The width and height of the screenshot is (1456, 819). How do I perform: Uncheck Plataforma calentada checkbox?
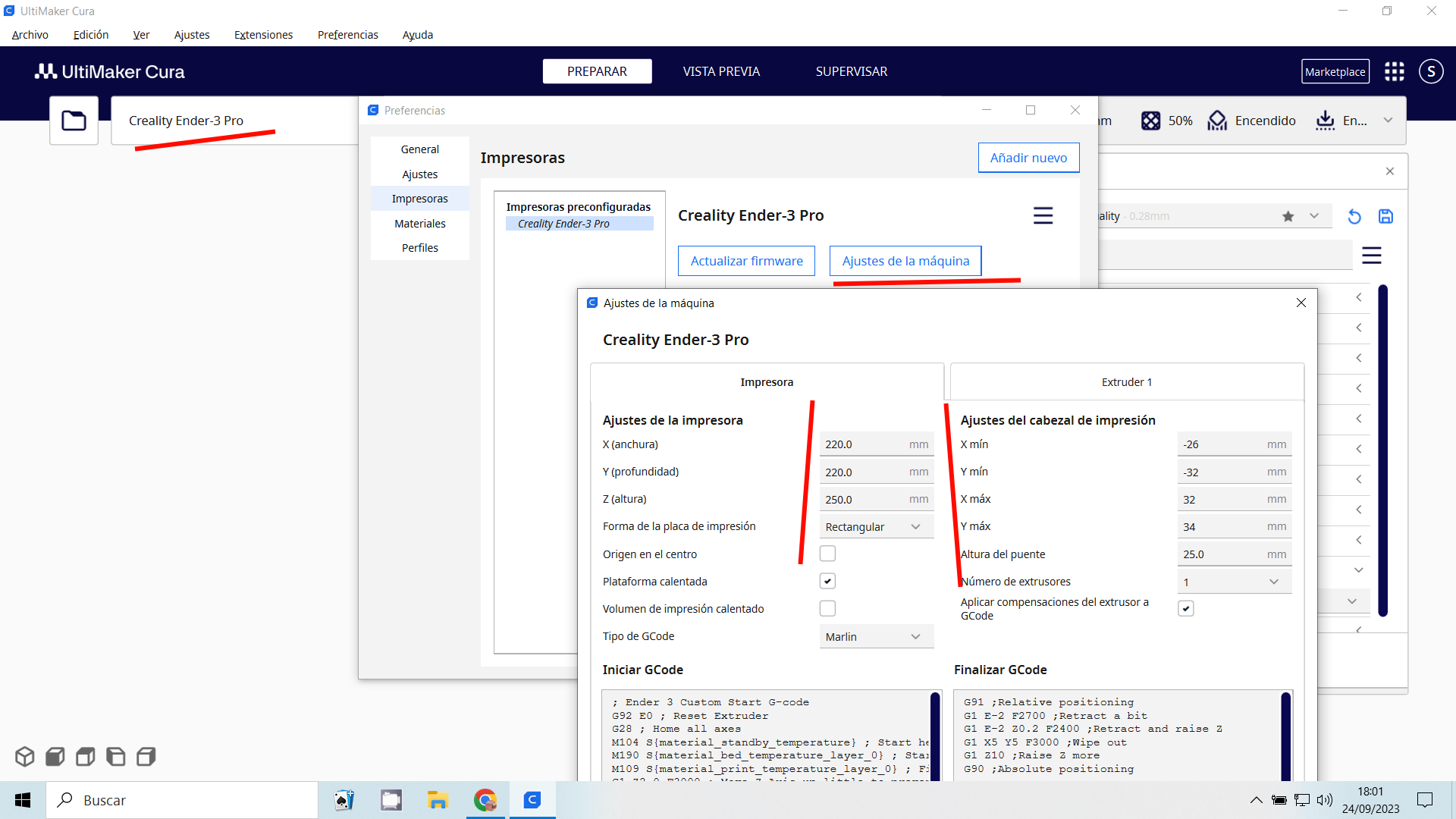click(x=827, y=582)
